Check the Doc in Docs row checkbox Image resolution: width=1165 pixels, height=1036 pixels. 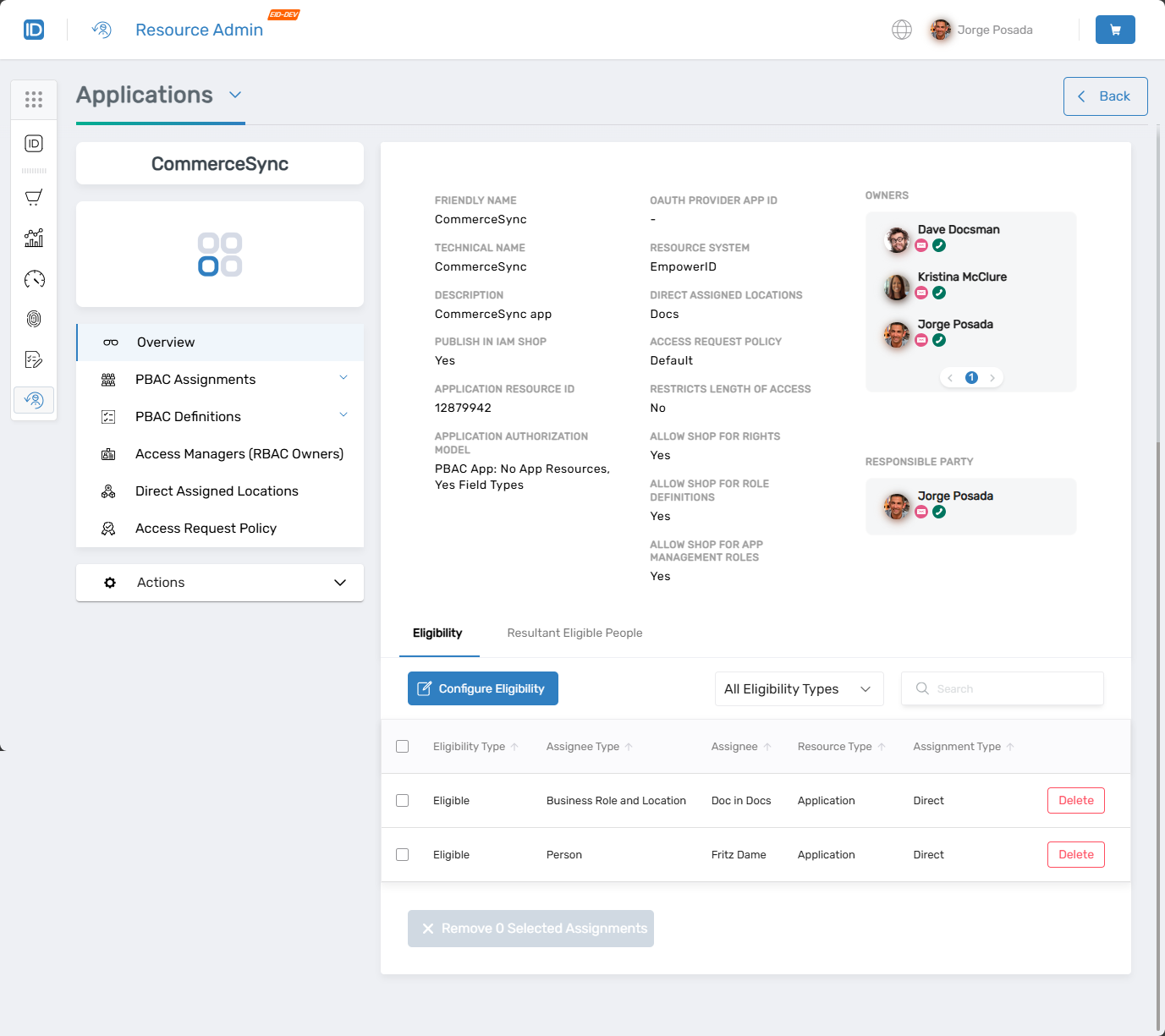tap(402, 800)
